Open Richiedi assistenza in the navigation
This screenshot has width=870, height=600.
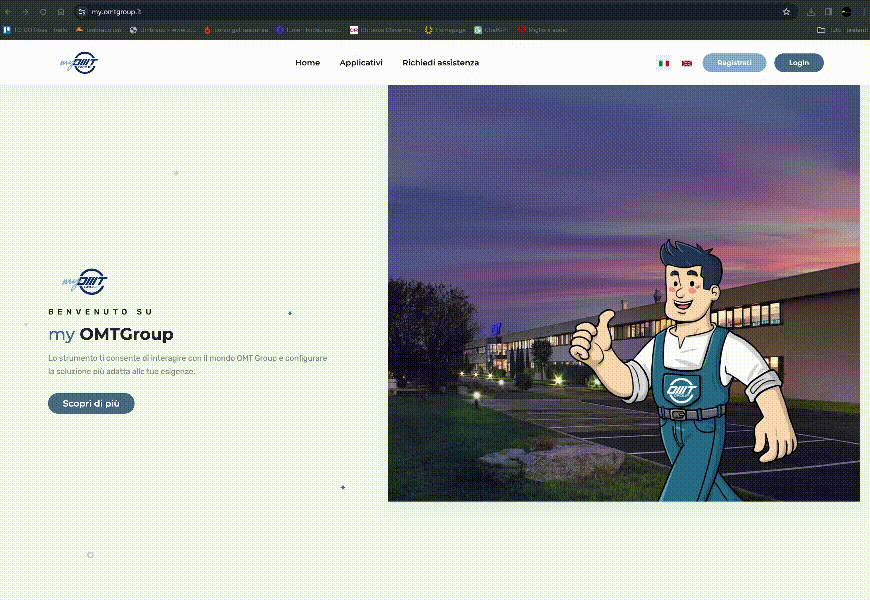[x=441, y=63]
